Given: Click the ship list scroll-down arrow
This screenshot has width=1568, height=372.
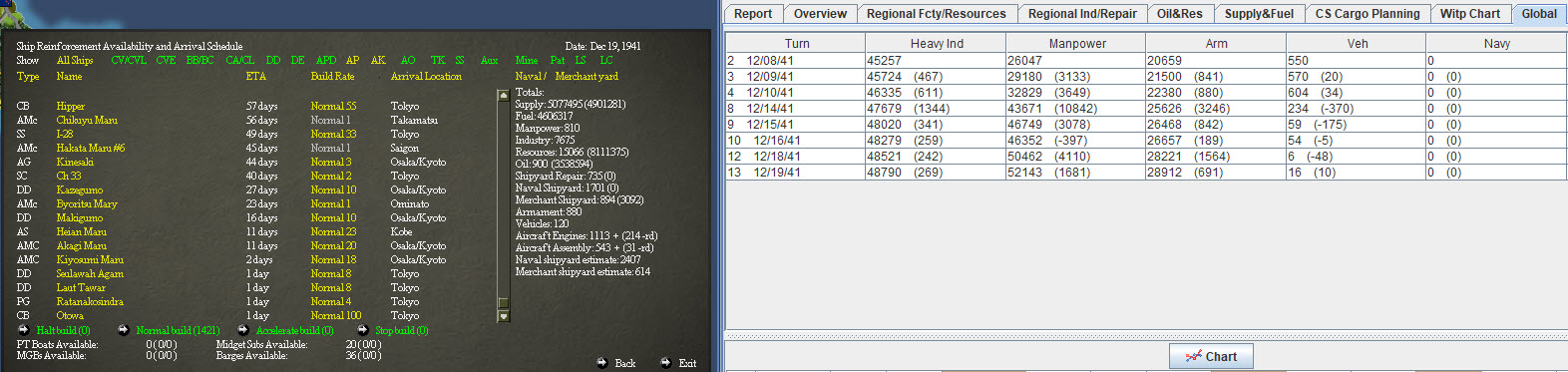Looking at the screenshot, I should (503, 316).
